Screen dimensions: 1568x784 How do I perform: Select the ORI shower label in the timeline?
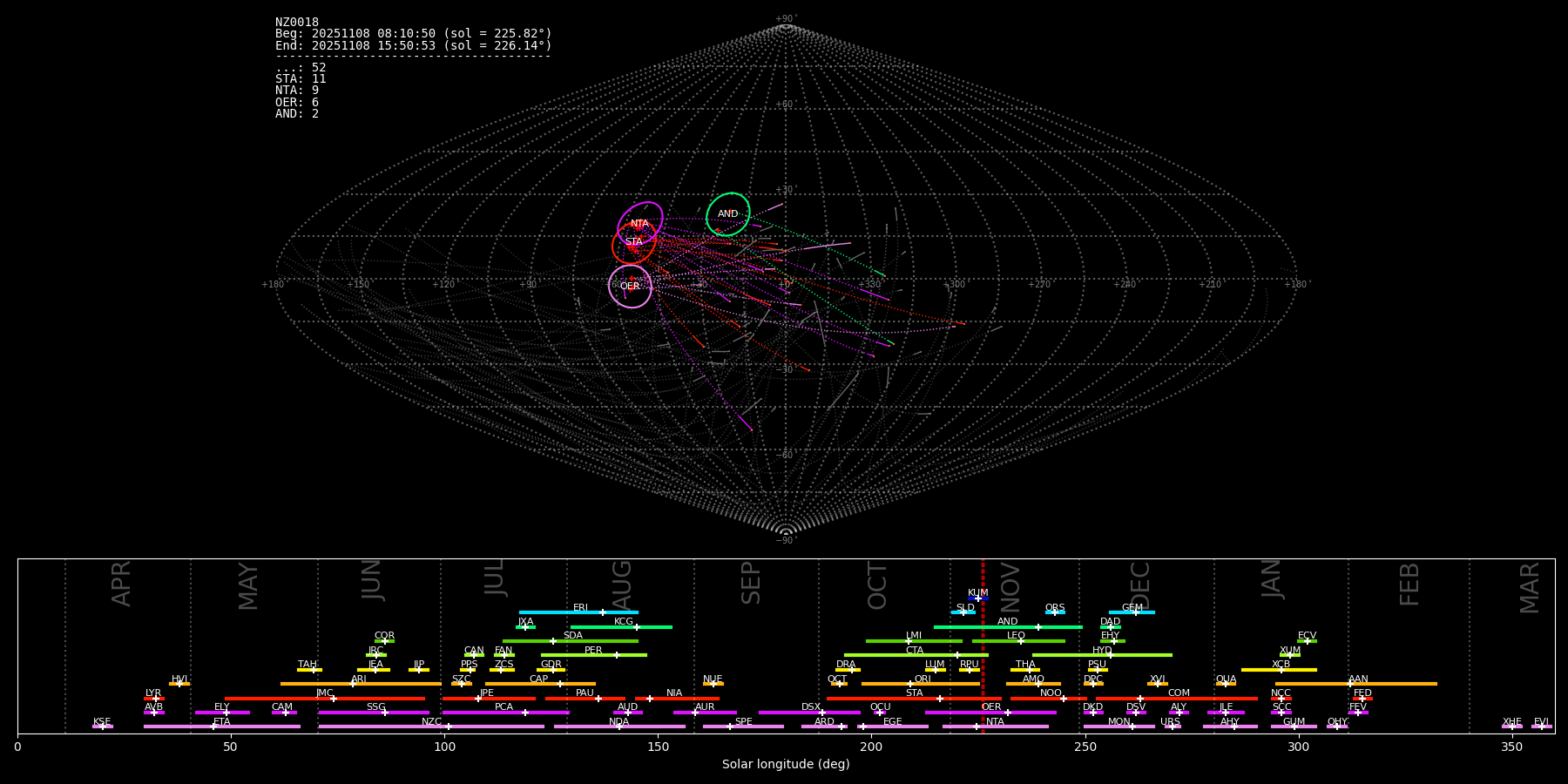pos(923,679)
